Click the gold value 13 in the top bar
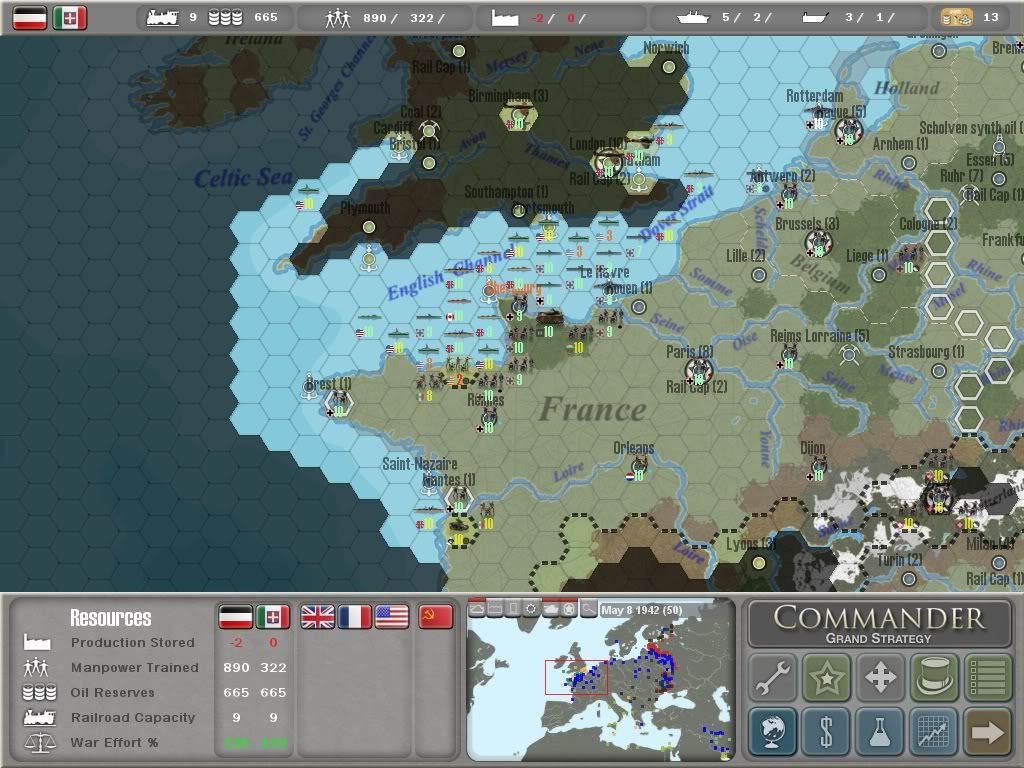 (991, 17)
